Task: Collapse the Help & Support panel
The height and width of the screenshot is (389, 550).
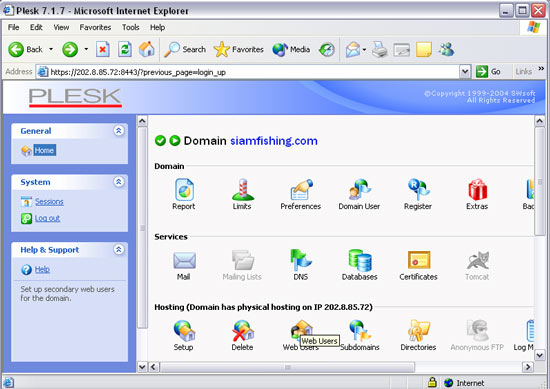Action: pos(119,249)
